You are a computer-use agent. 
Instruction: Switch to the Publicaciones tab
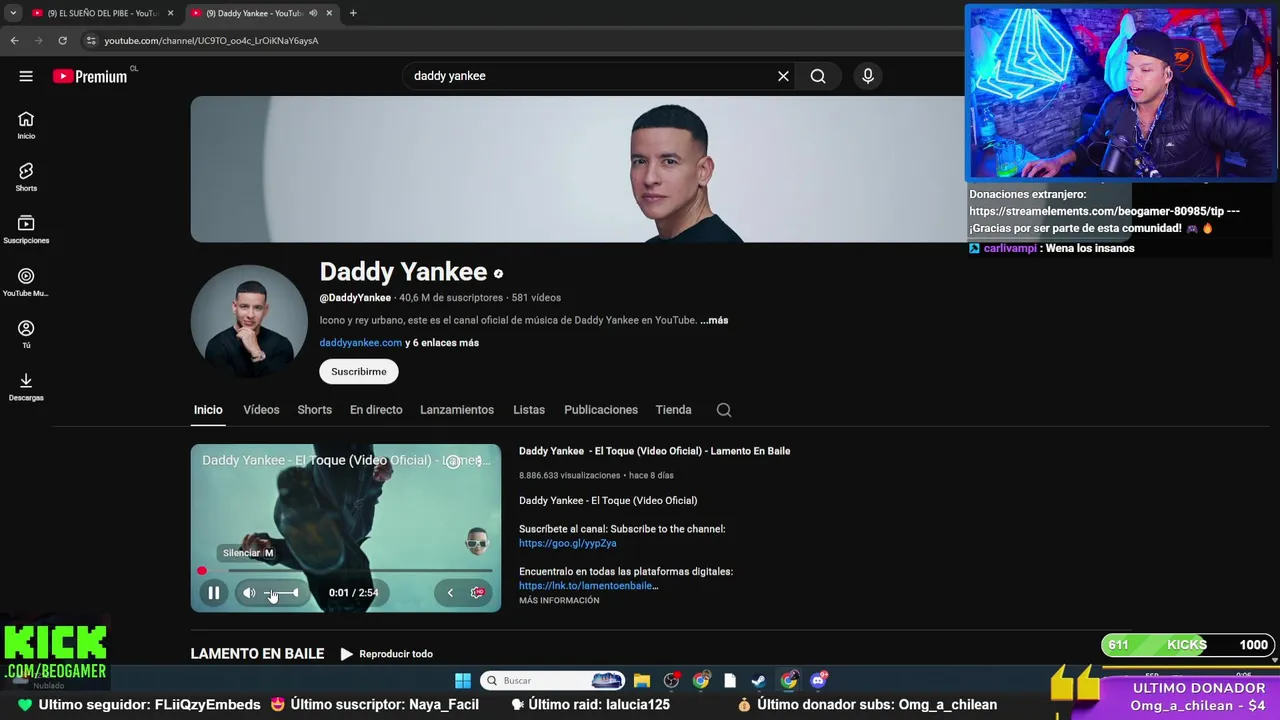click(601, 410)
